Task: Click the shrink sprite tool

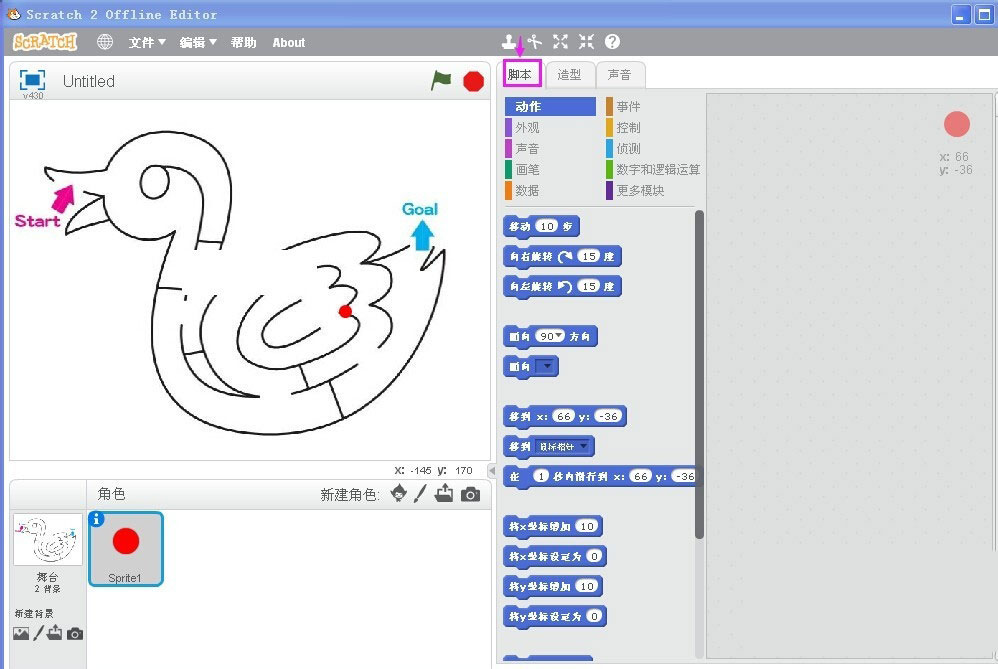Action: tap(585, 41)
